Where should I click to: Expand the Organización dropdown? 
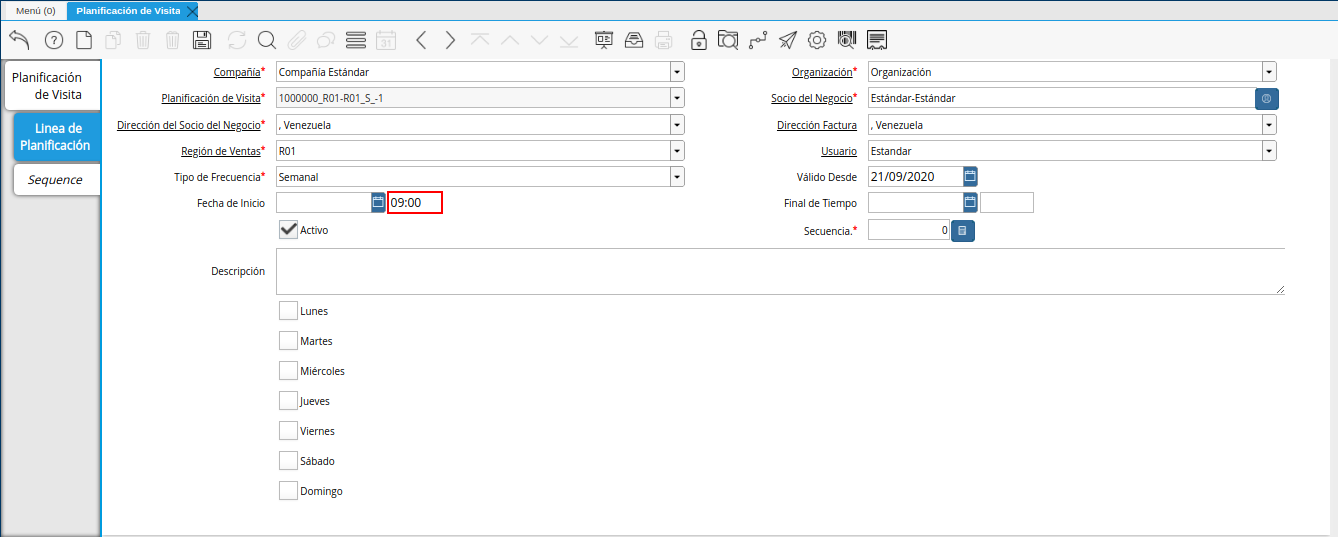(x=1269, y=72)
